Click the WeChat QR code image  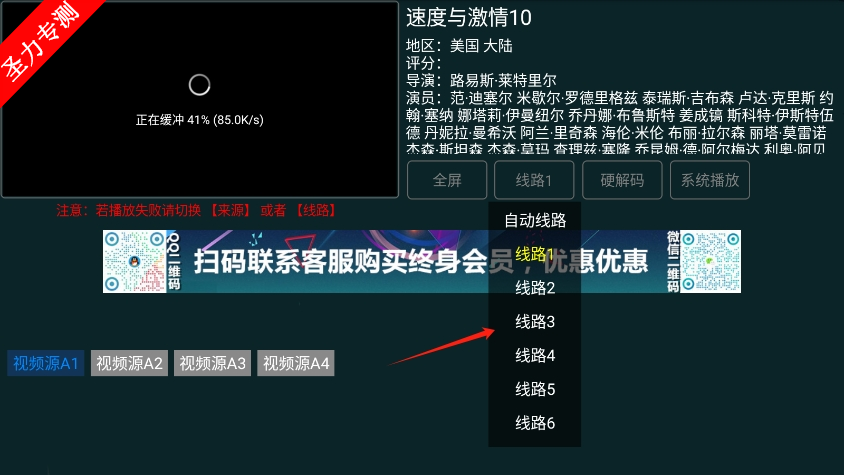[x=711, y=262]
